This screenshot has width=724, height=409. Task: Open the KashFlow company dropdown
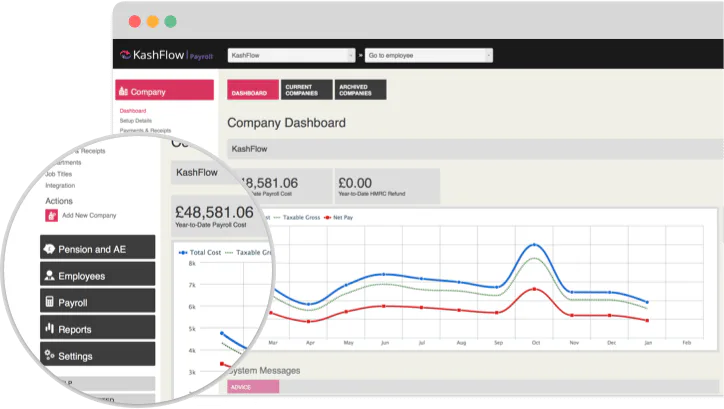pyautogui.click(x=291, y=55)
